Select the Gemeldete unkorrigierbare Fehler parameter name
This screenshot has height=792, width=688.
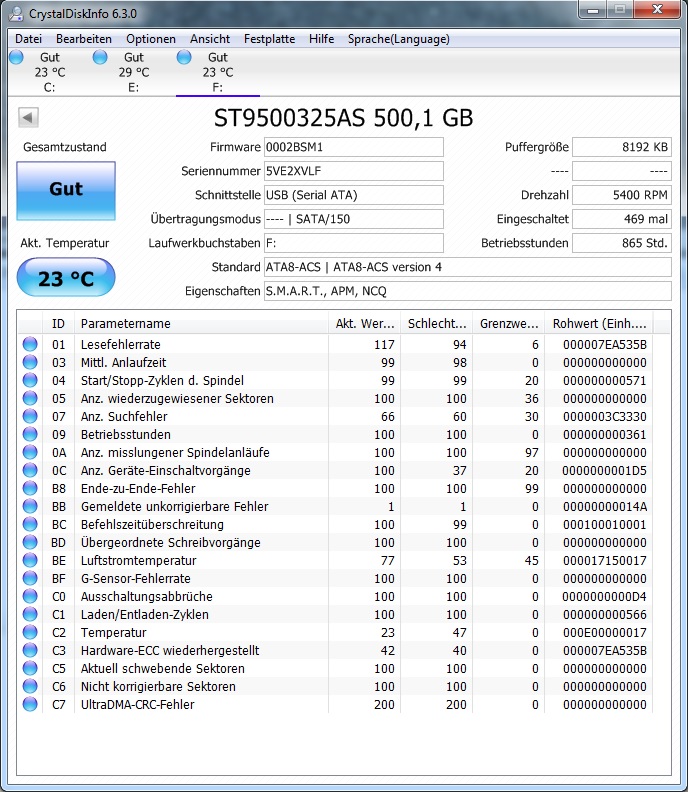coord(175,507)
